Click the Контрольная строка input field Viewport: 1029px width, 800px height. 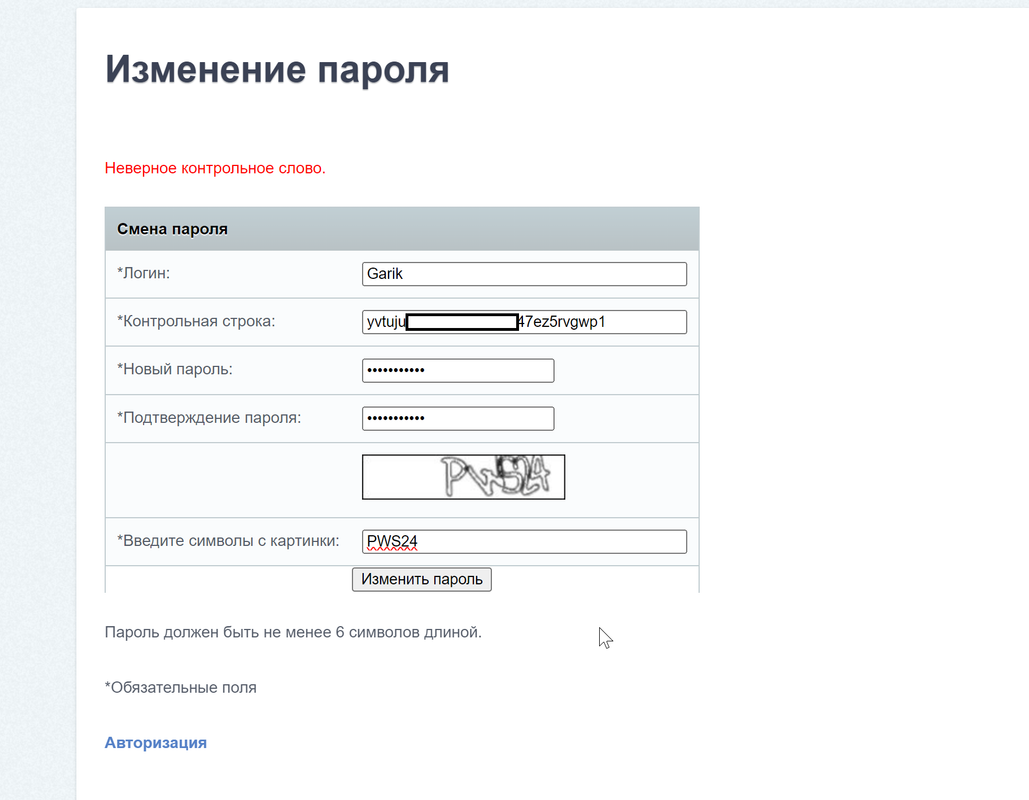coord(524,322)
